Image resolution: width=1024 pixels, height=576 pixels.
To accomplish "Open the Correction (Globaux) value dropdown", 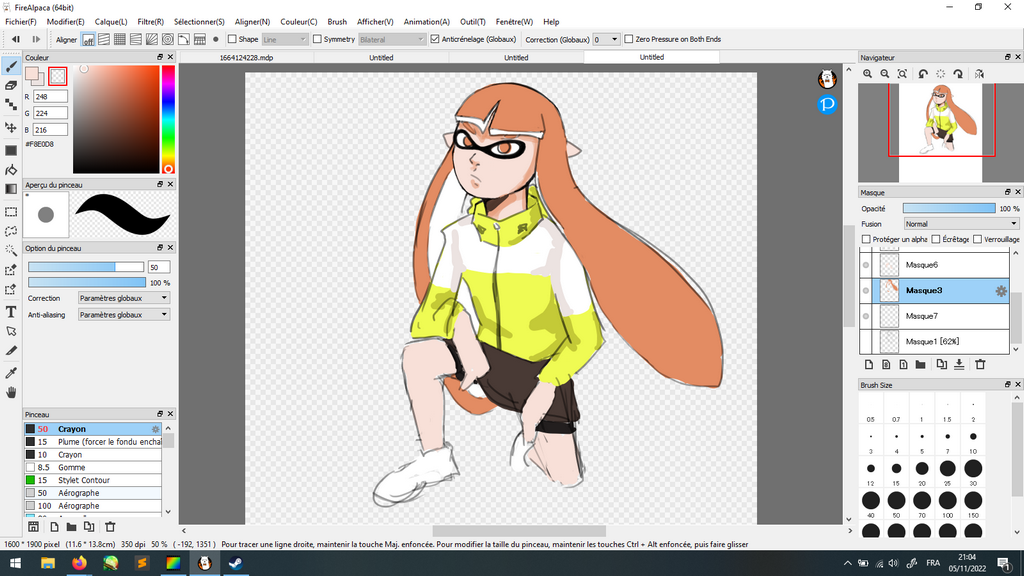I will [606, 39].
